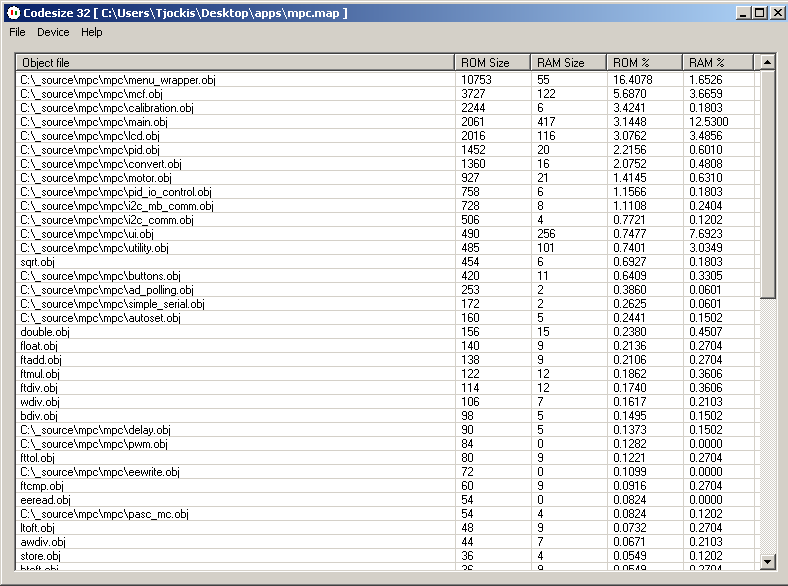The height and width of the screenshot is (586, 788).
Task: Open the Help menu
Action: pyautogui.click(x=91, y=32)
